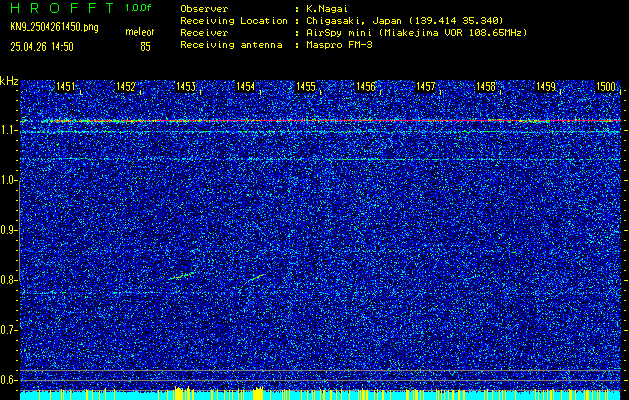Click the Observer field label
This screenshot has width=629, height=400.
click(x=204, y=8)
